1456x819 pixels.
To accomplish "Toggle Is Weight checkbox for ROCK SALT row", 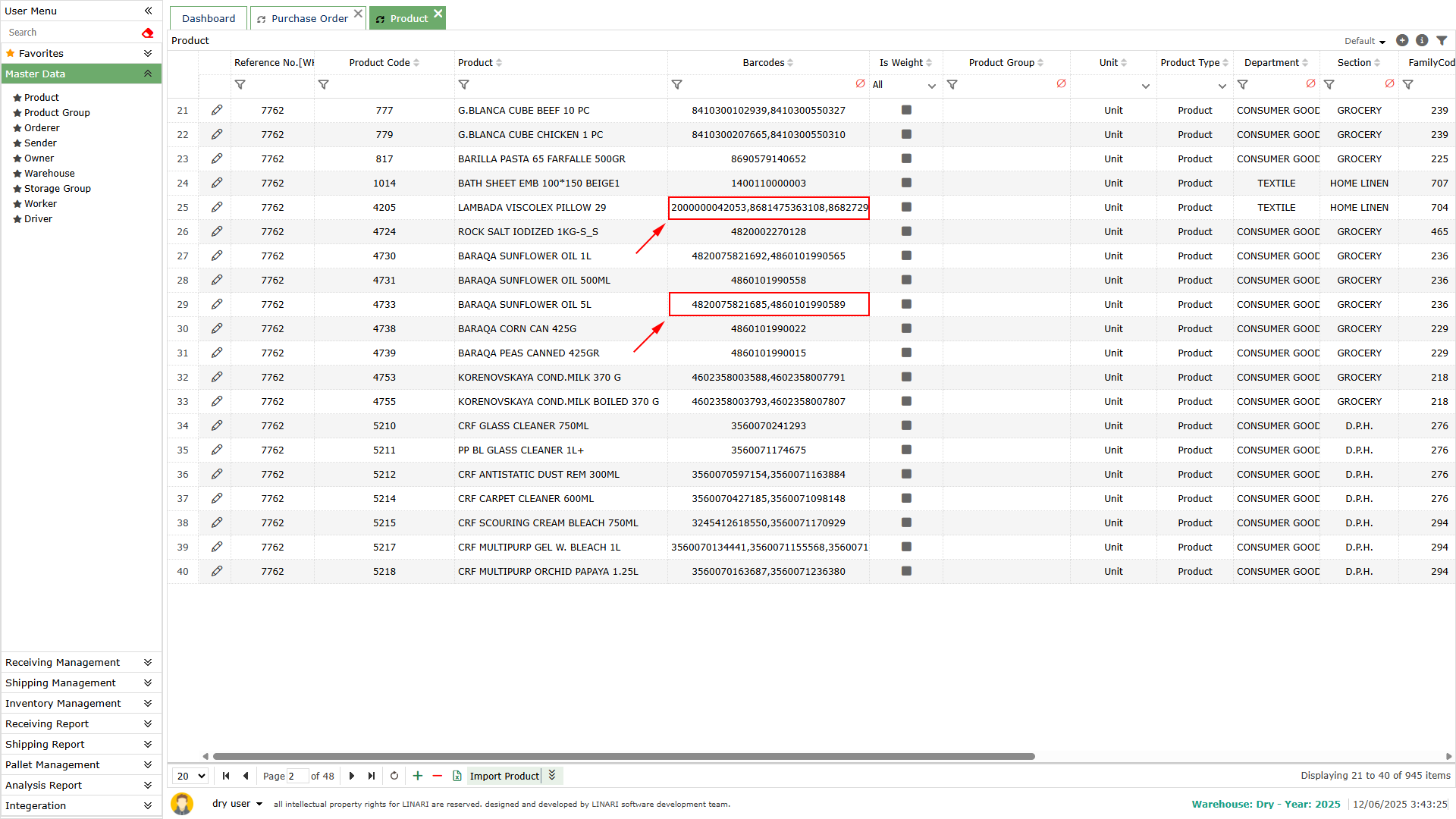I will [x=906, y=231].
